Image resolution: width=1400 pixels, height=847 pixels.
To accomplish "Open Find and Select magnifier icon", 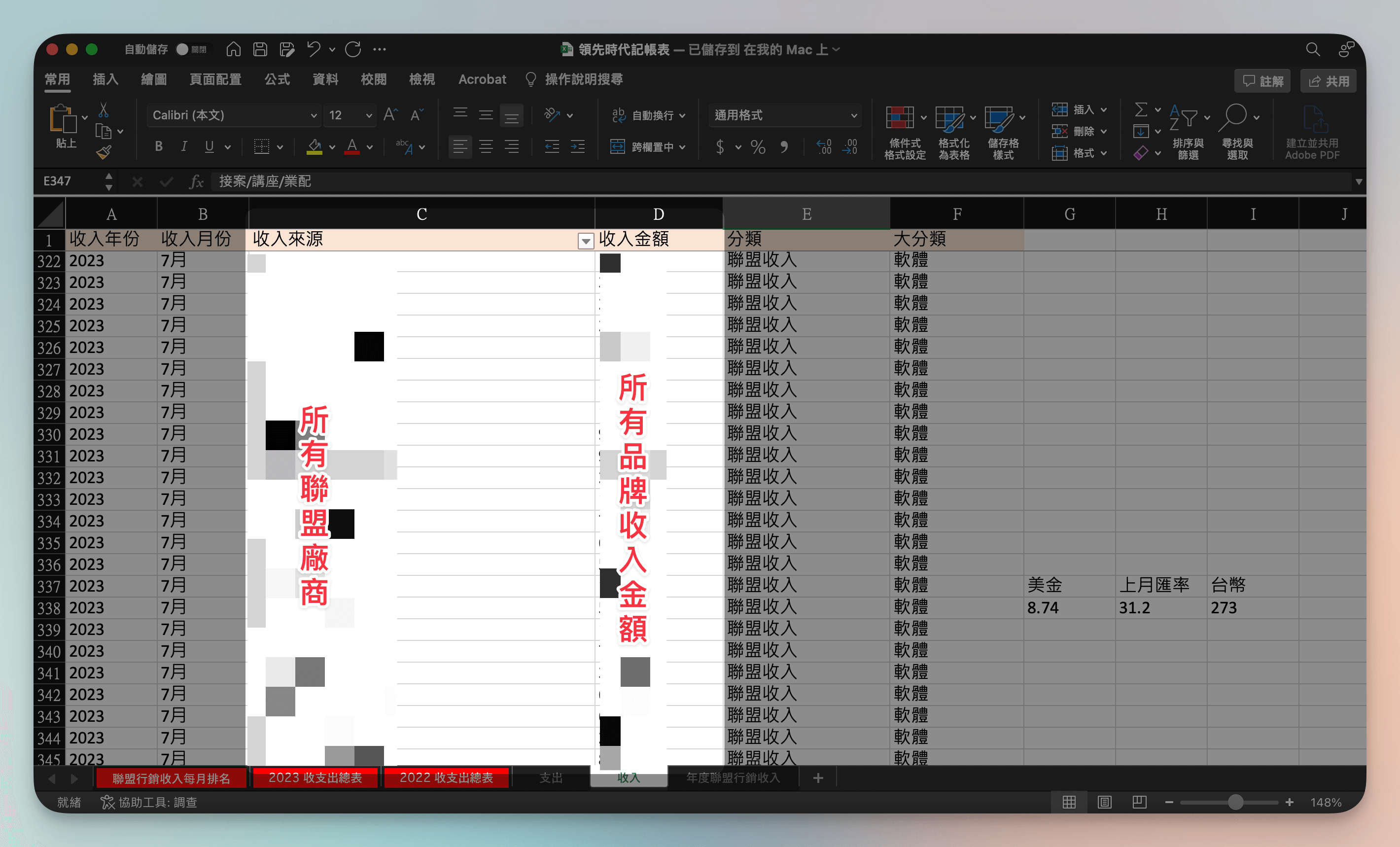I will coord(1235,118).
